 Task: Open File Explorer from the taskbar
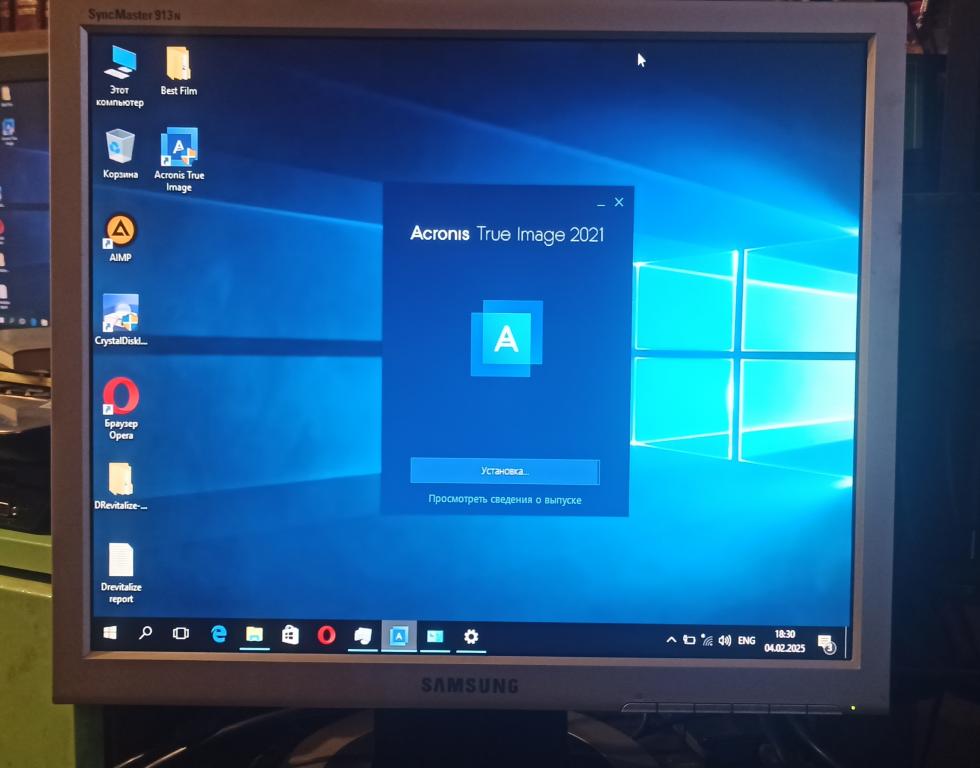click(254, 635)
